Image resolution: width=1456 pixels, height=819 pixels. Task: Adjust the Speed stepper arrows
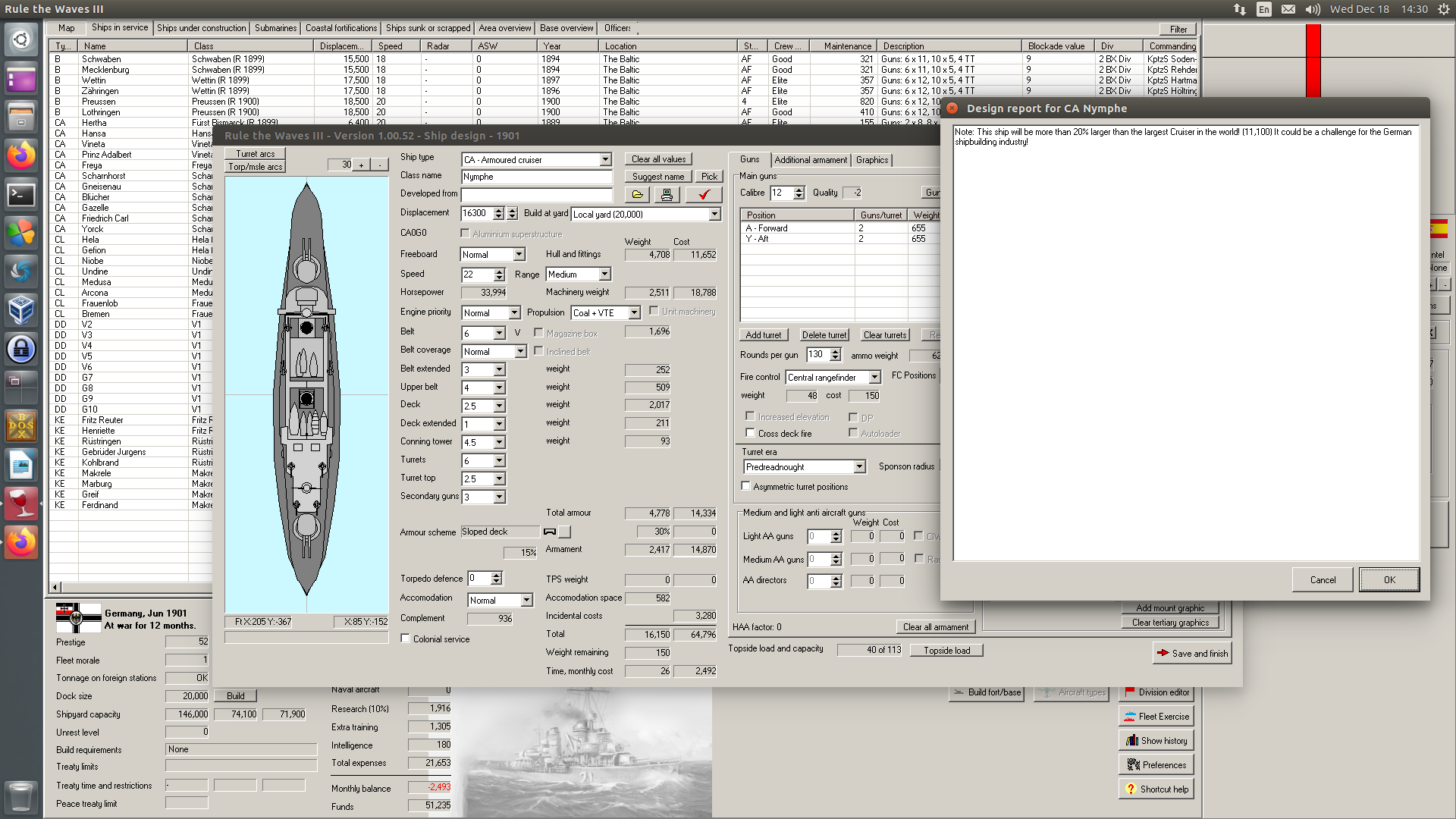(x=499, y=275)
